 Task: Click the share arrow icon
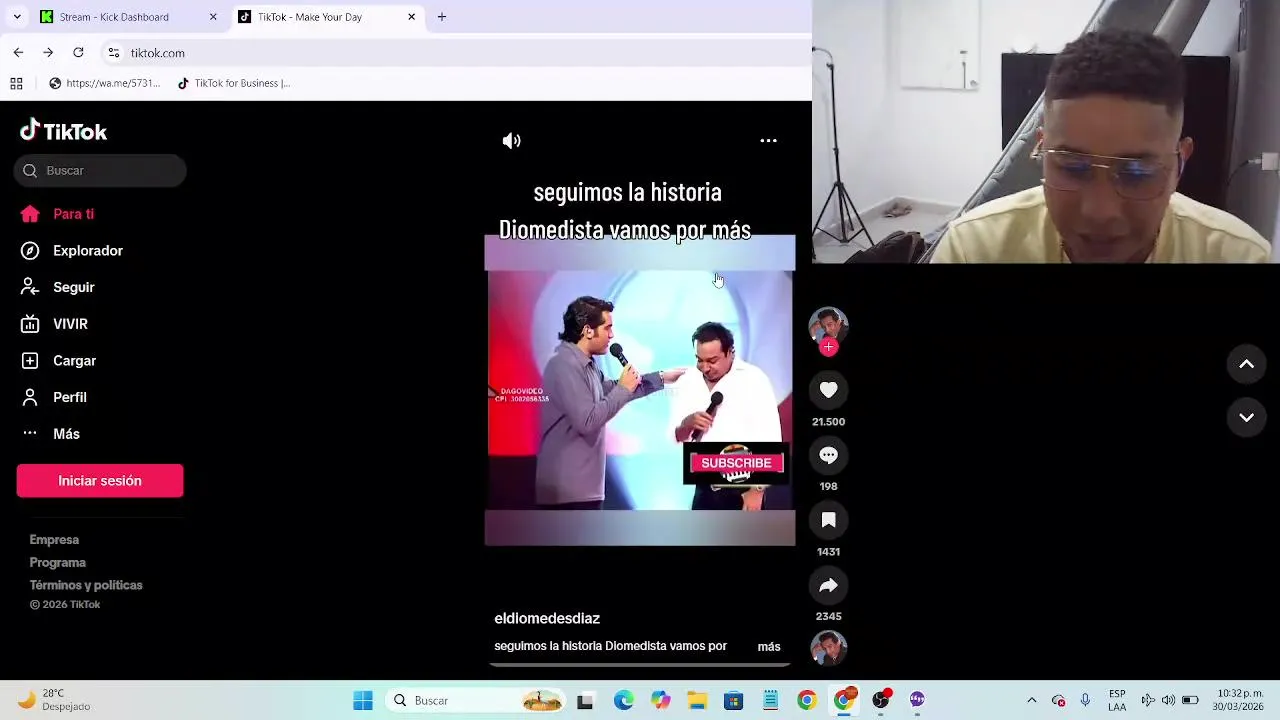click(x=828, y=585)
